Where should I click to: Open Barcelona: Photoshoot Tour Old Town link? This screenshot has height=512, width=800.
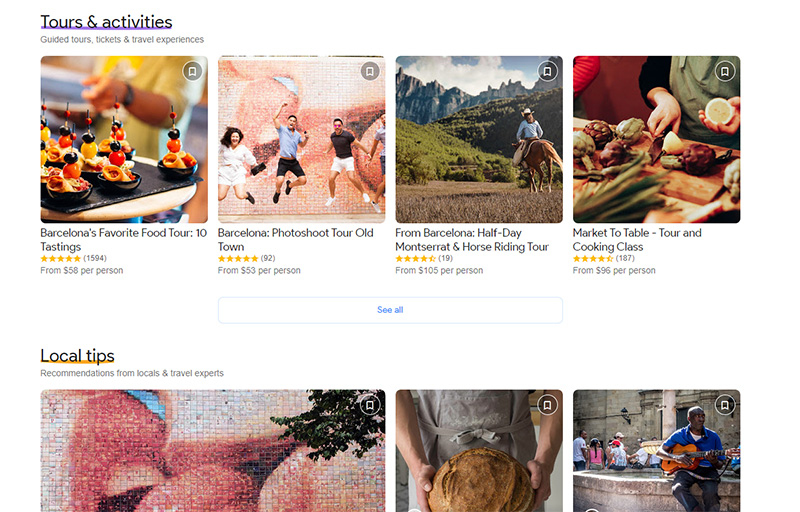pos(295,240)
